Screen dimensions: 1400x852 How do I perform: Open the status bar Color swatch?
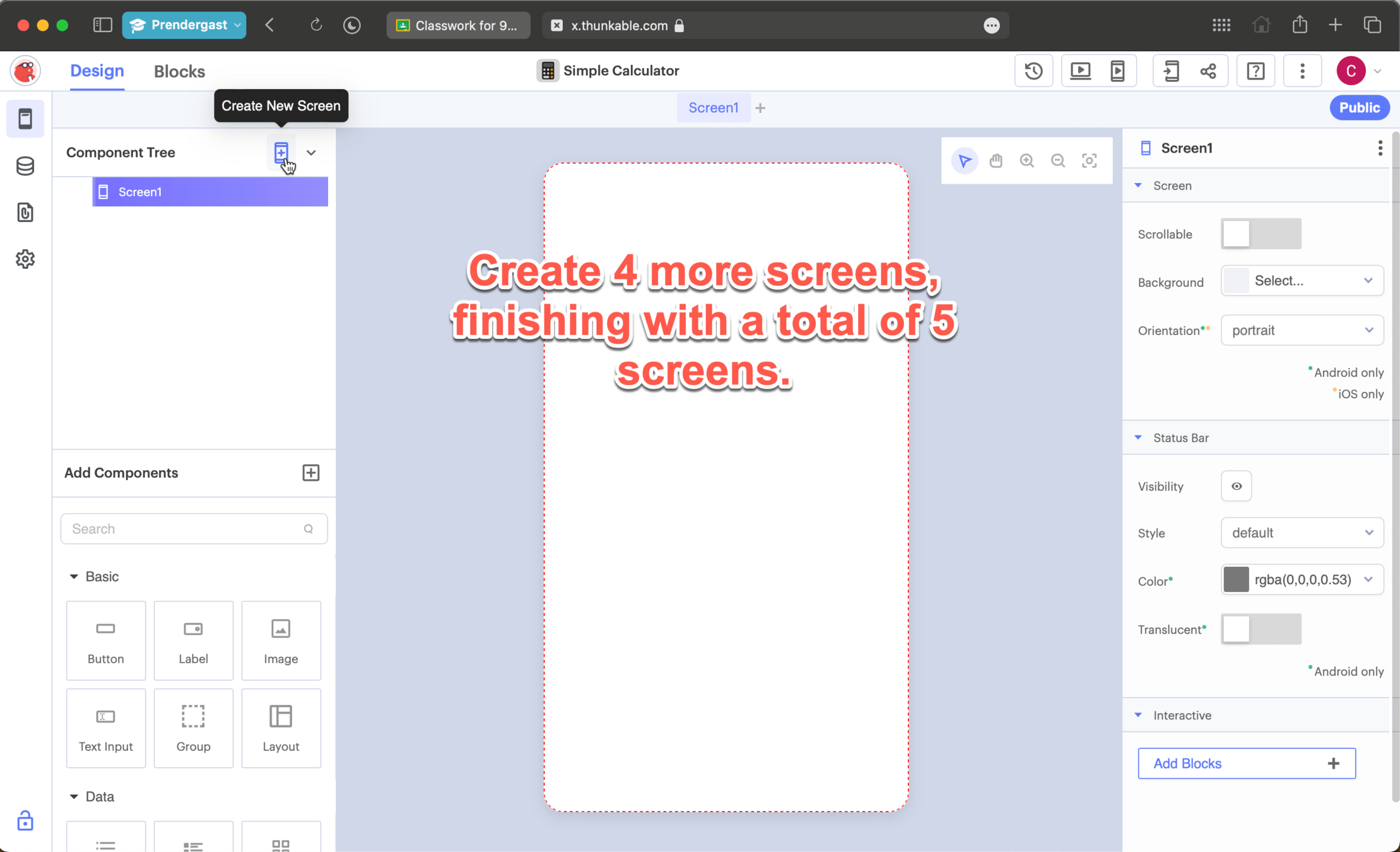[1236, 579]
